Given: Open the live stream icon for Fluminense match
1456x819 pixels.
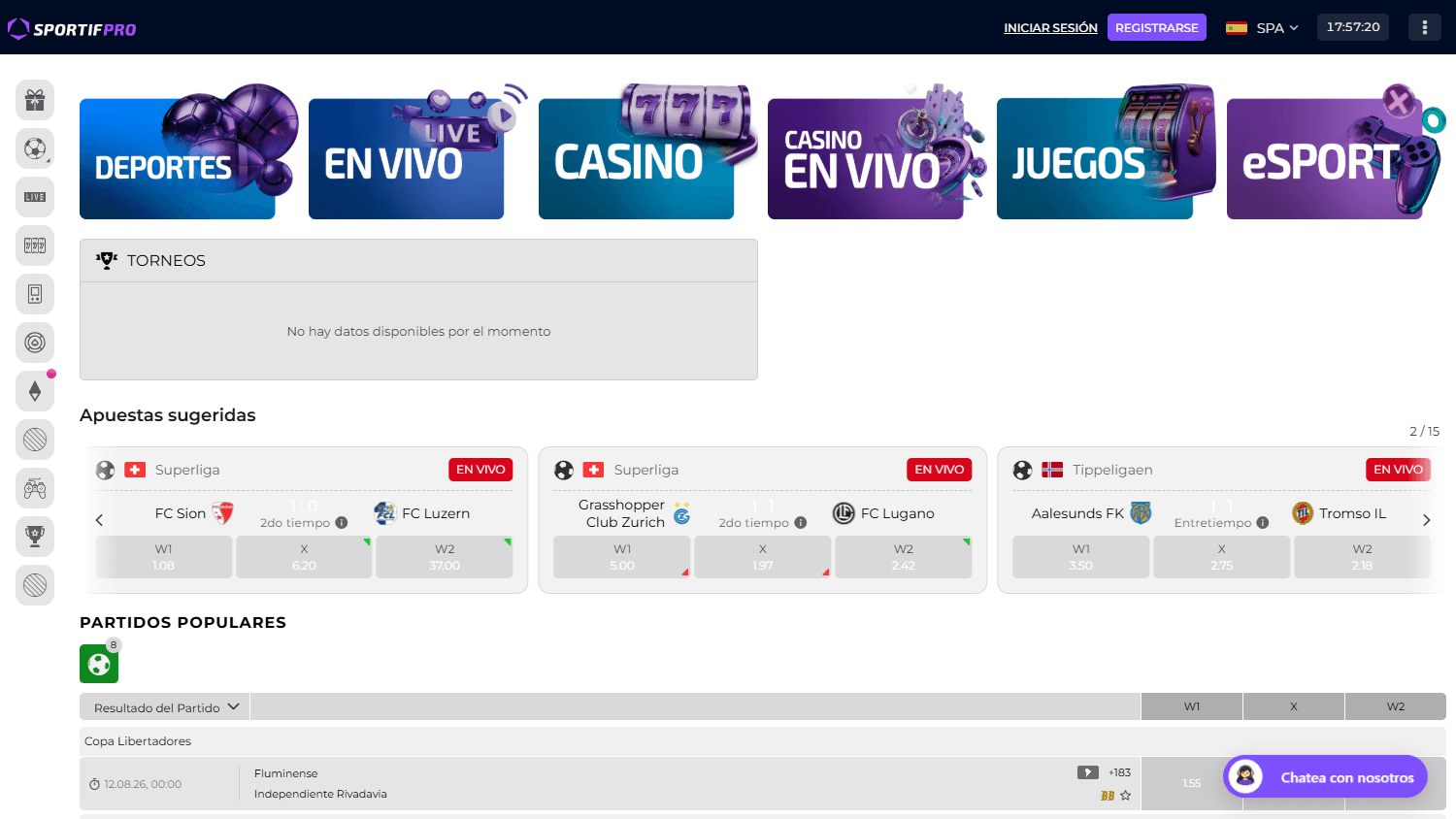Looking at the screenshot, I should 1088,772.
